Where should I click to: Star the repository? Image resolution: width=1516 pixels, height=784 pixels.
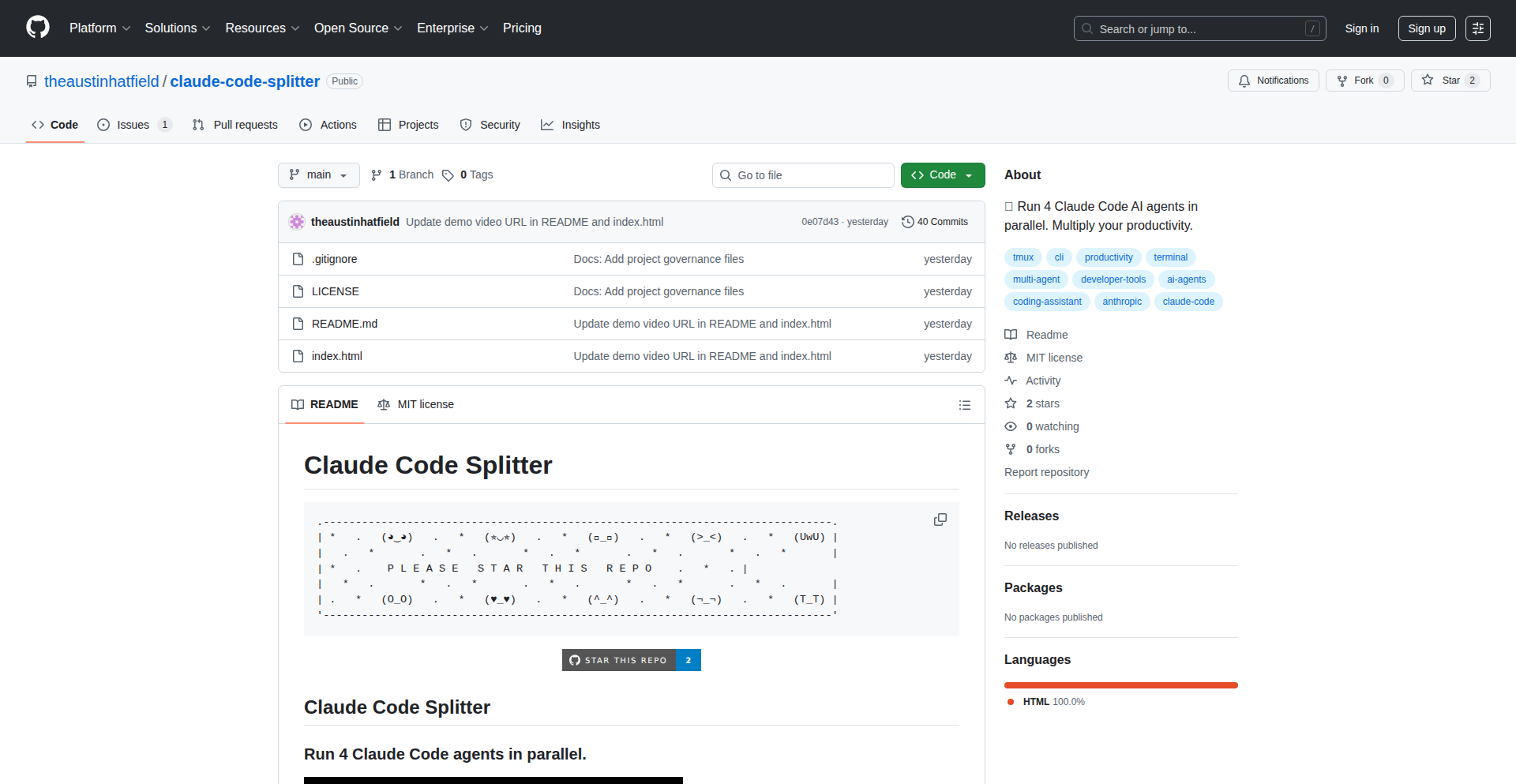1450,80
